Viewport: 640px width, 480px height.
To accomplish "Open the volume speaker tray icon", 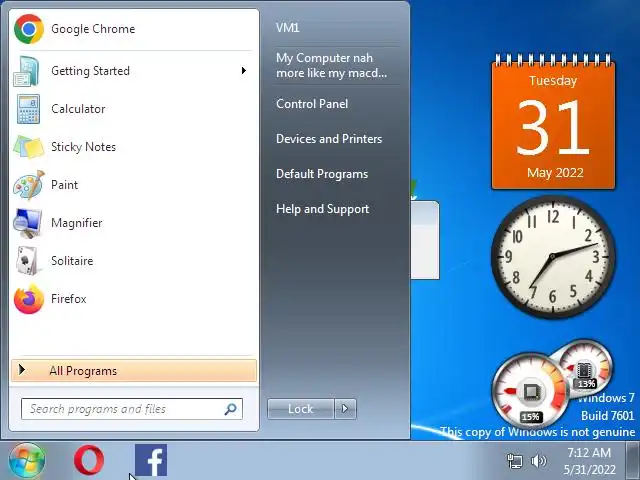I will 538,461.
